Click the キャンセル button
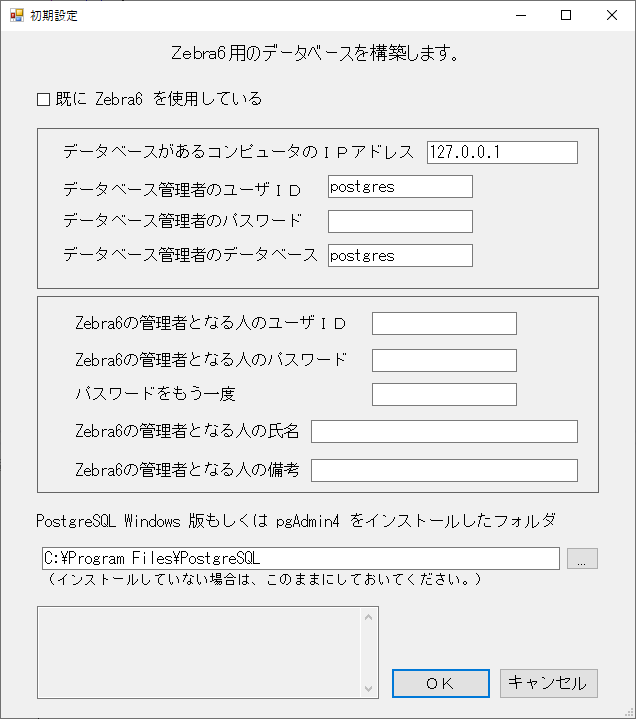 point(548,683)
